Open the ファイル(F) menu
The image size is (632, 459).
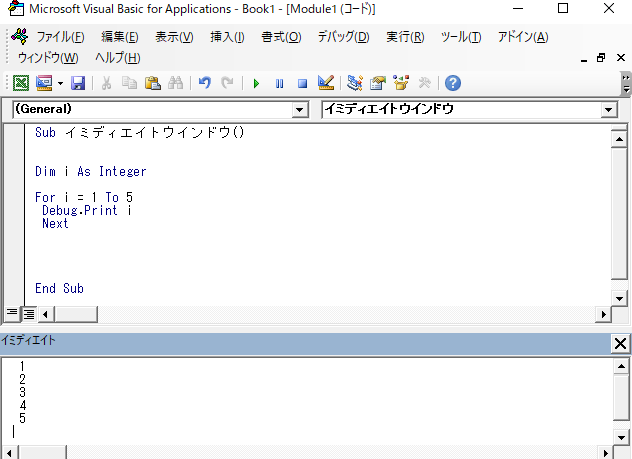(x=60, y=37)
